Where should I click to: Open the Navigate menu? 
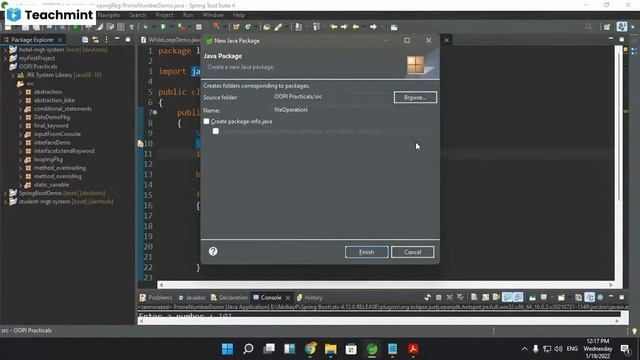(109, 15)
